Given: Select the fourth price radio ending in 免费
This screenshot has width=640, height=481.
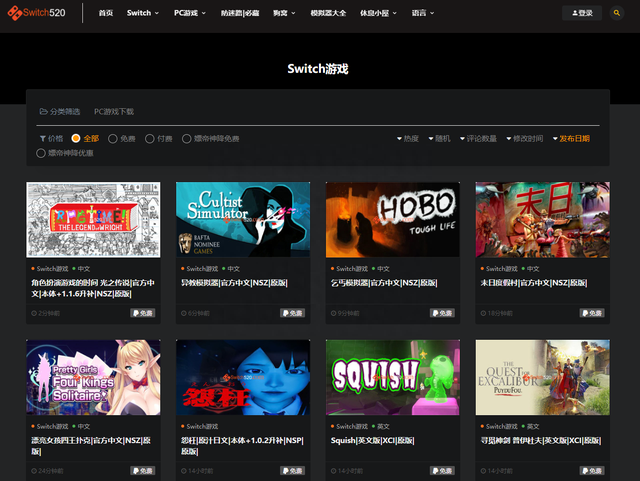Looking at the screenshot, I should point(187,139).
